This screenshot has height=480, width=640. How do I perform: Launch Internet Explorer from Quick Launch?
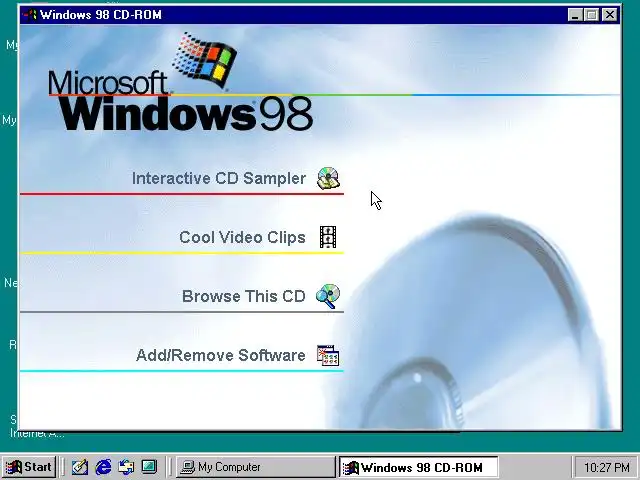pos(103,467)
